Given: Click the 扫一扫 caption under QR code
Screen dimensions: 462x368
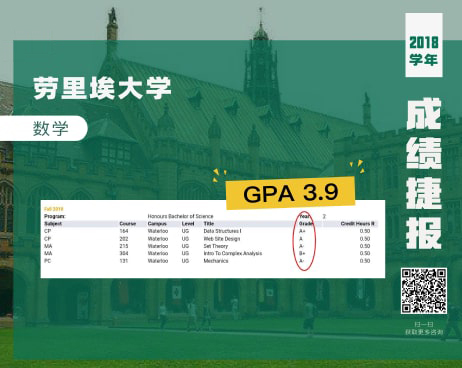Looking at the screenshot, I should pos(424,324).
